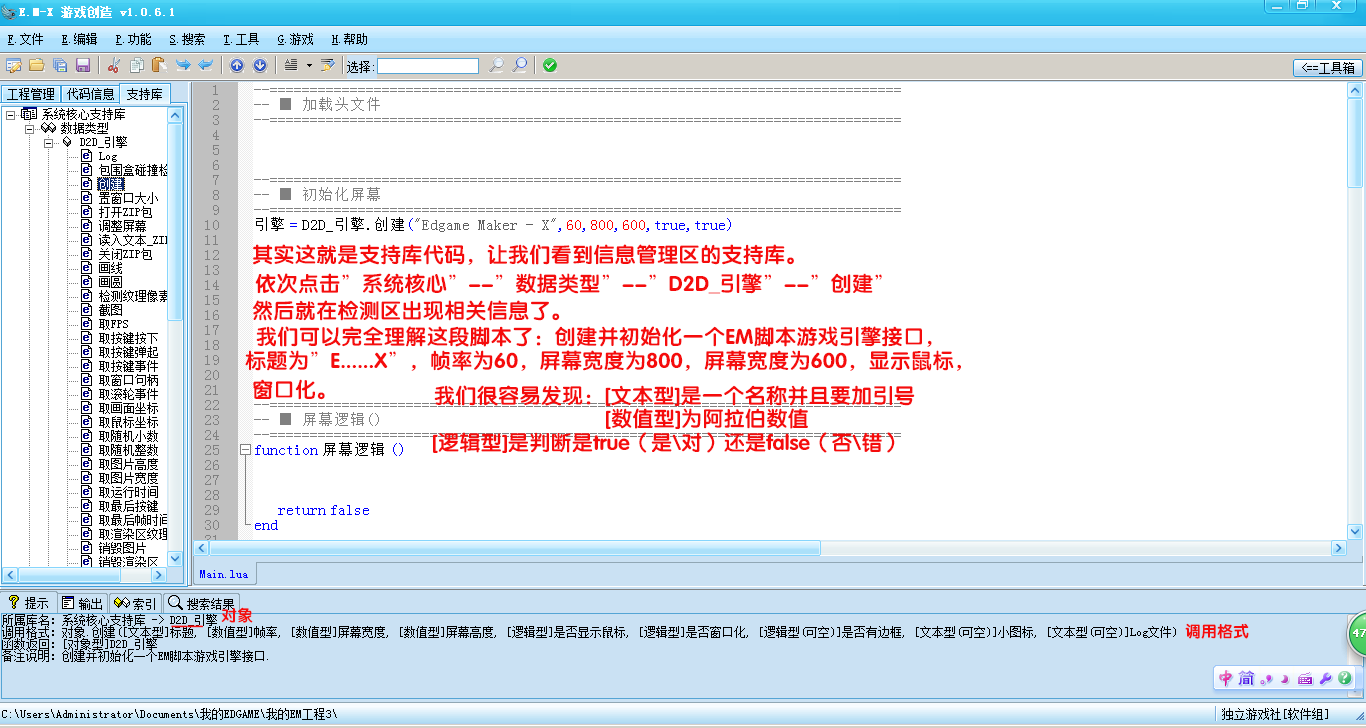This screenshot has height=728, width=1366.
Task: Collapse the D2D_引擎 tree node
Action: 50,143
